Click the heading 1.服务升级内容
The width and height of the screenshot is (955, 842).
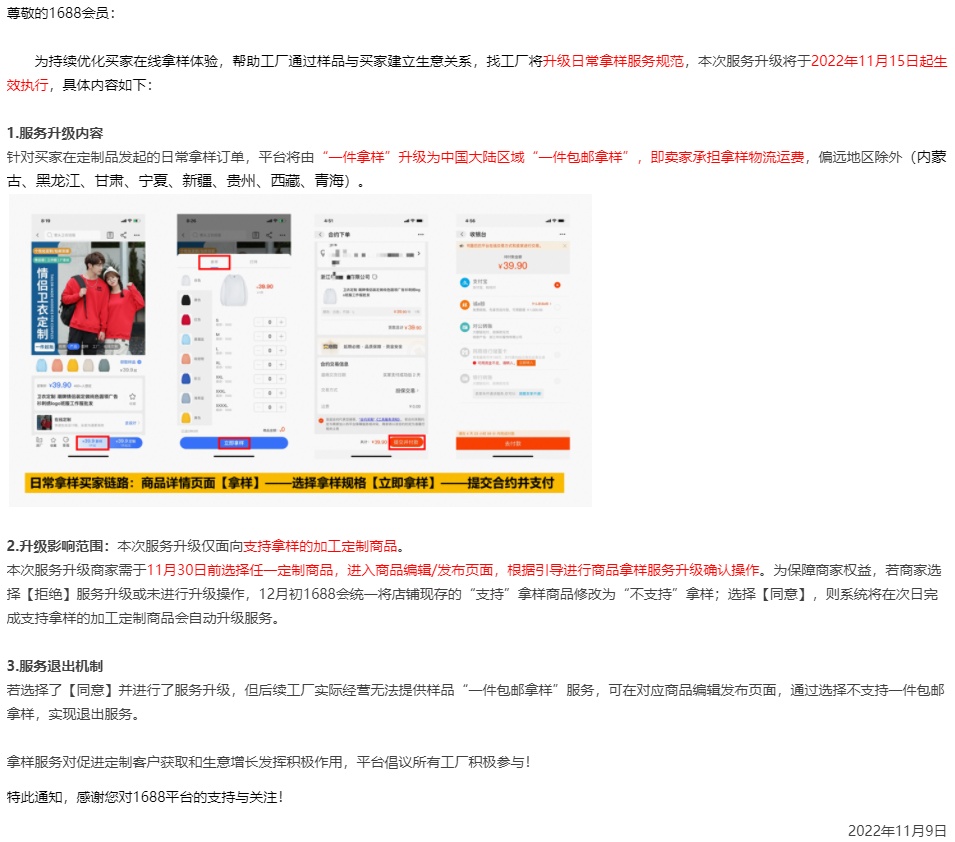coord(55,133)
